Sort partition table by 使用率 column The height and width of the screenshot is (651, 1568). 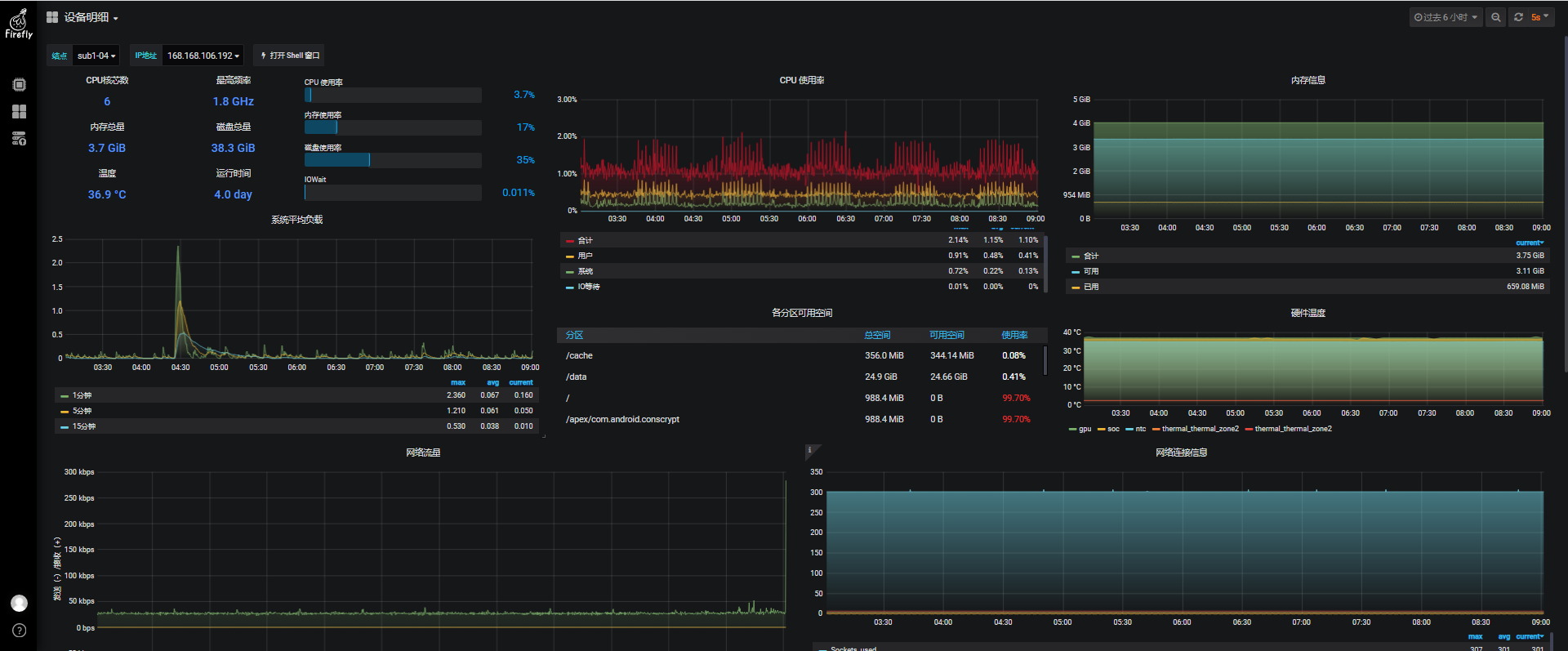(x=1014, y=335)
